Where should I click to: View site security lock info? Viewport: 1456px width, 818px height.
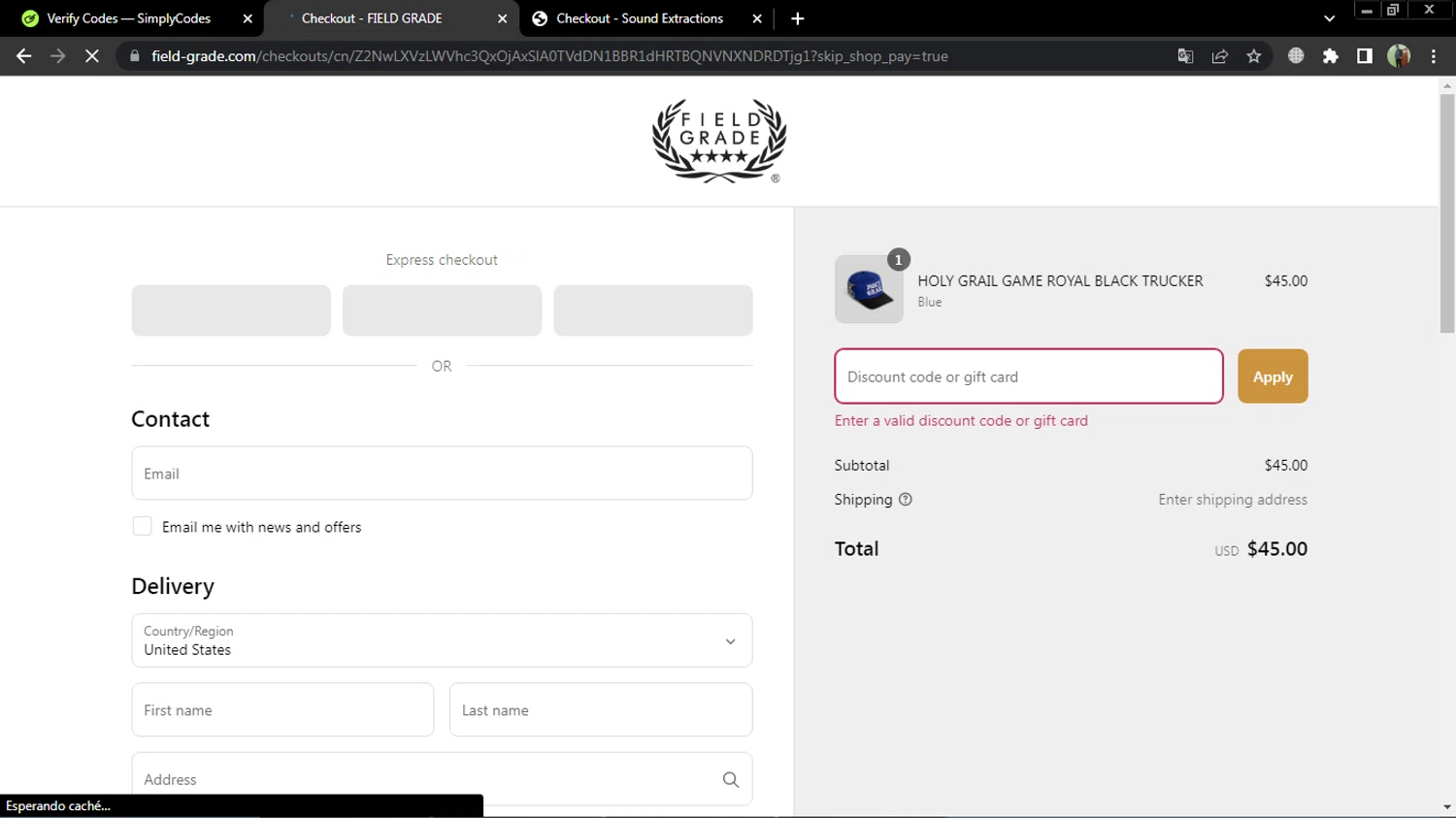[x=135, y=56]
